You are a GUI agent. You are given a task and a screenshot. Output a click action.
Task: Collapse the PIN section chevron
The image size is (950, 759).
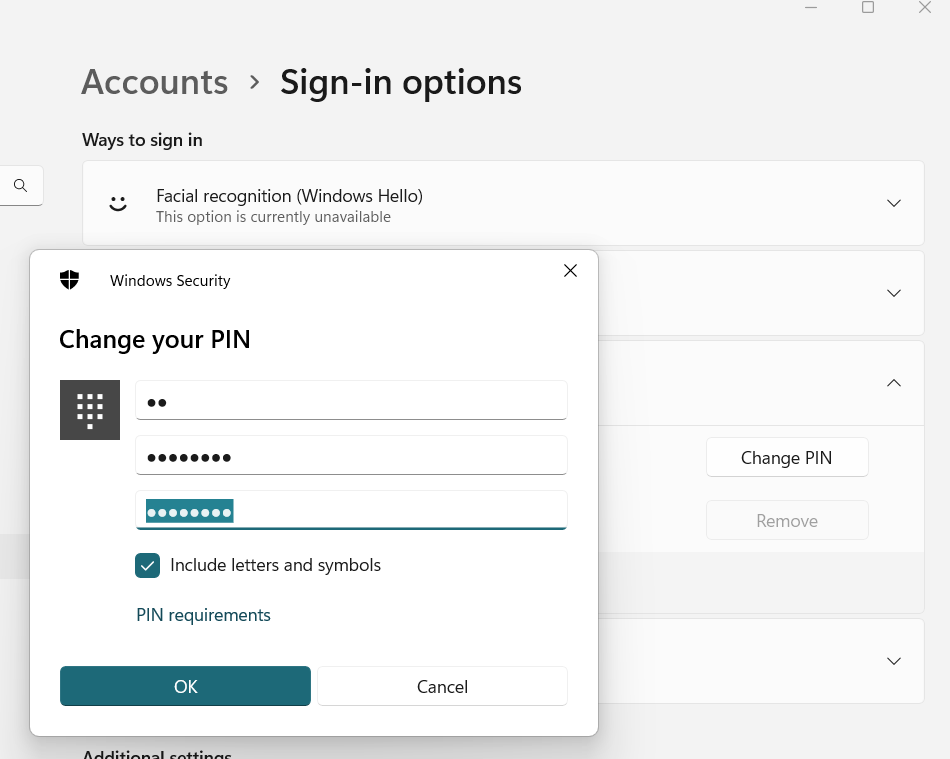coord(894,383)
